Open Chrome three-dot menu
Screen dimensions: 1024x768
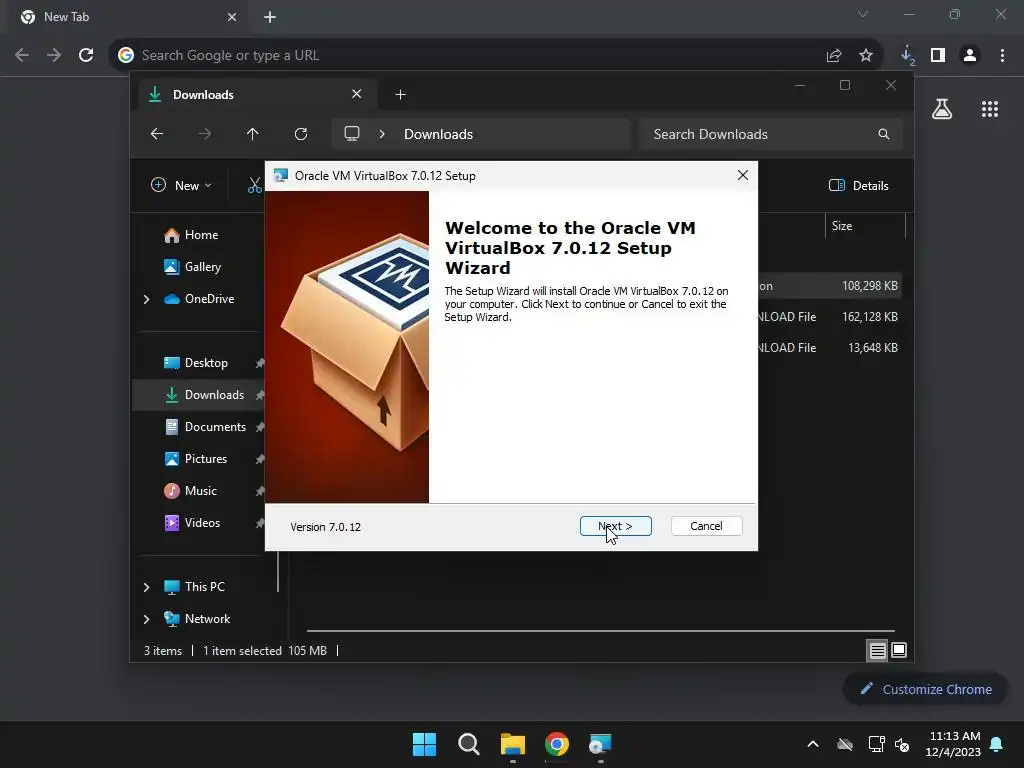click(x=1002, y=56)
